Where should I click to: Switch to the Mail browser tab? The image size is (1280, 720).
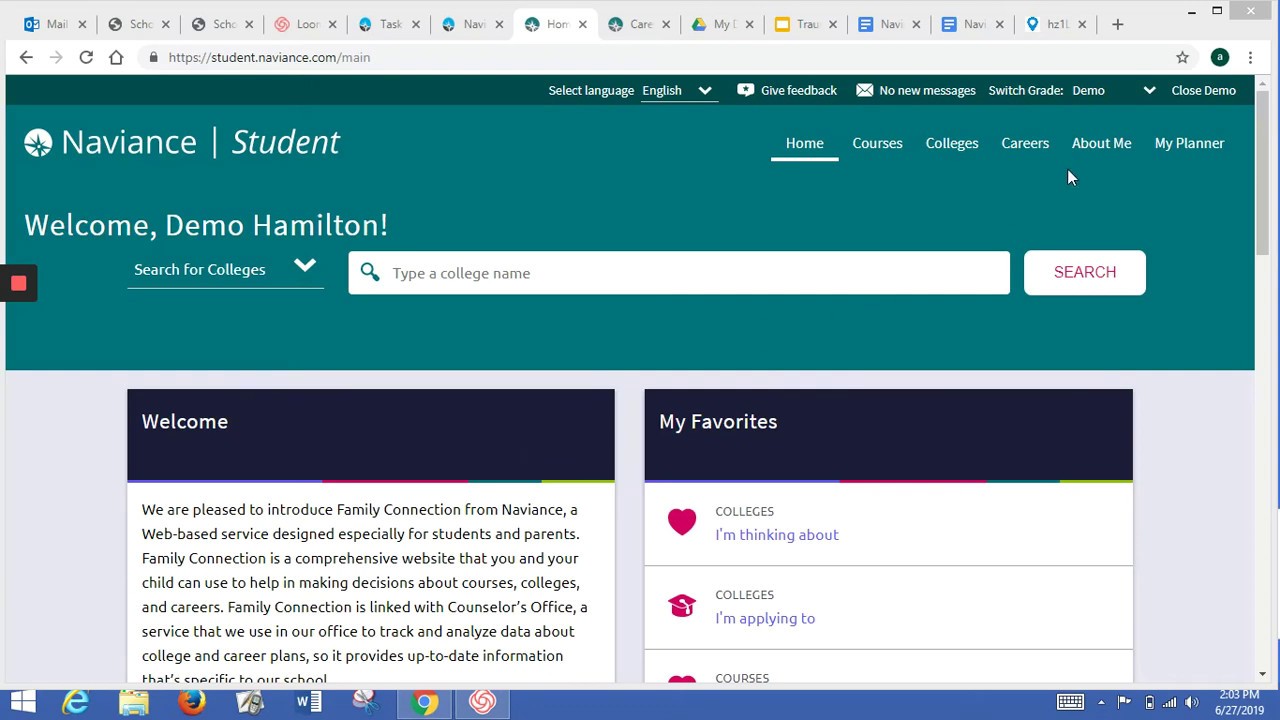53,24
